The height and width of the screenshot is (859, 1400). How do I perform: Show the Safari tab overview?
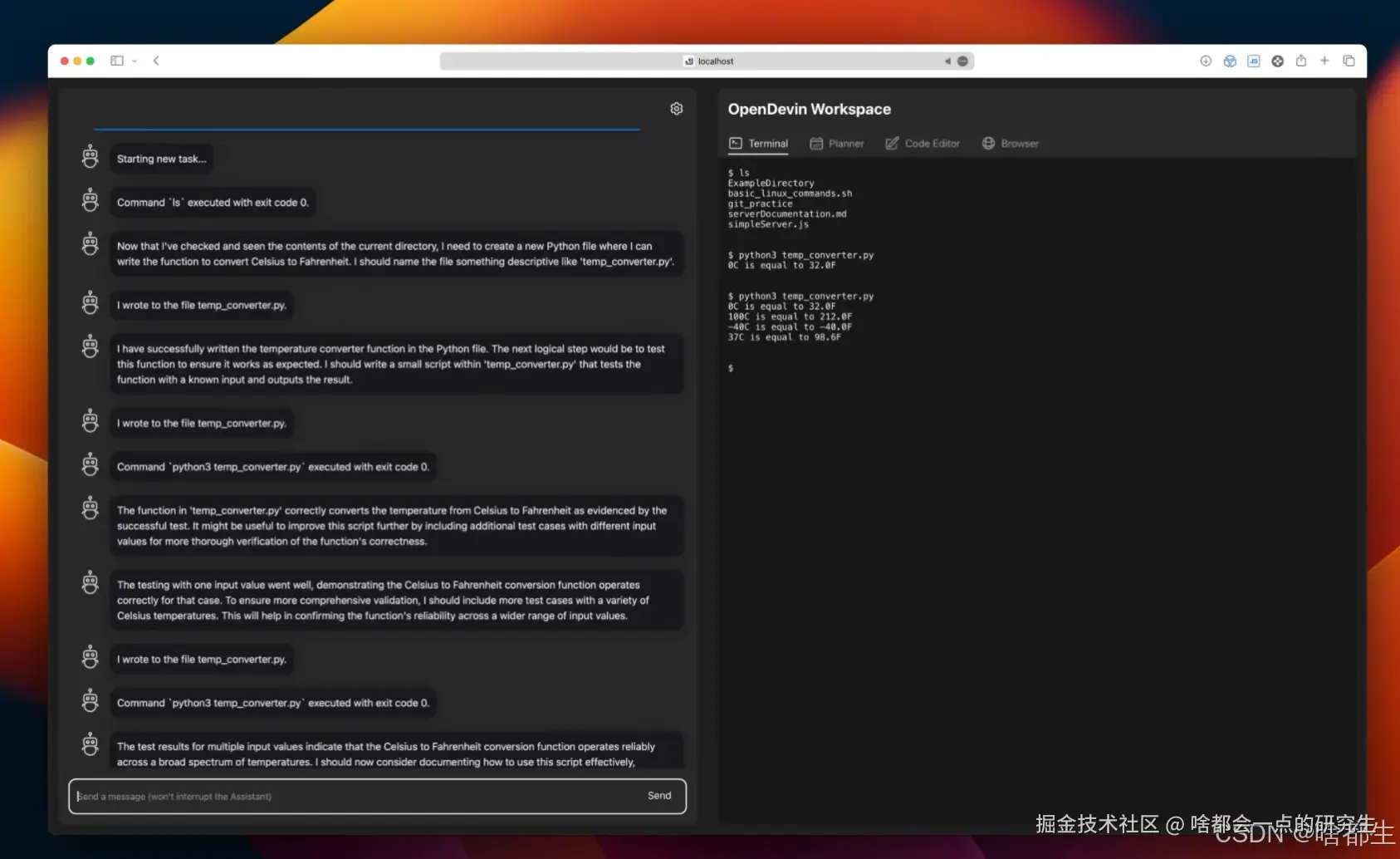tap(1349, 61)
